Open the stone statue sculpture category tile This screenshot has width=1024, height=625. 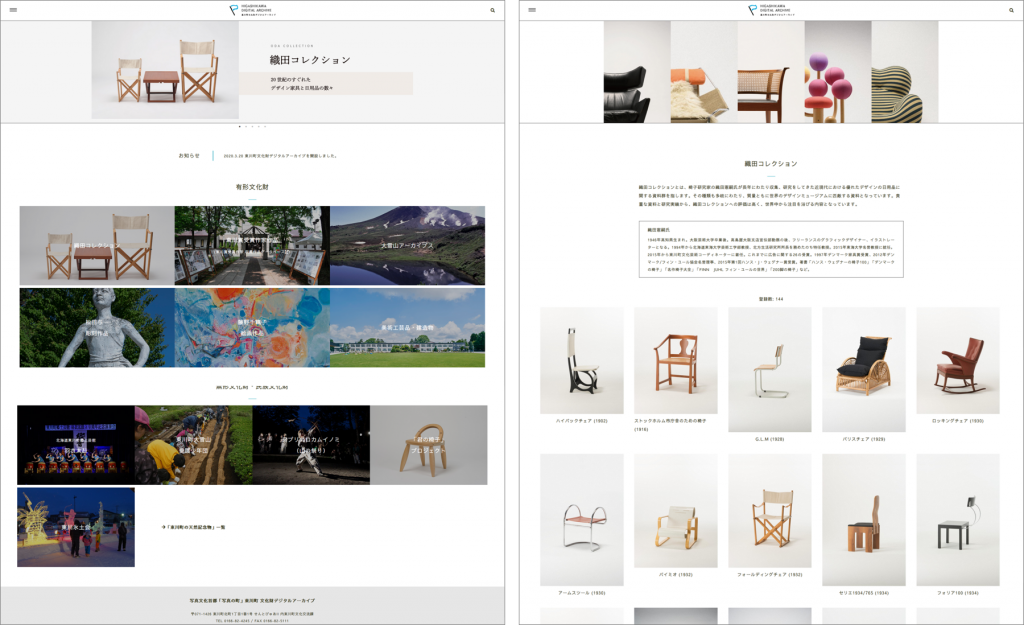97,327
